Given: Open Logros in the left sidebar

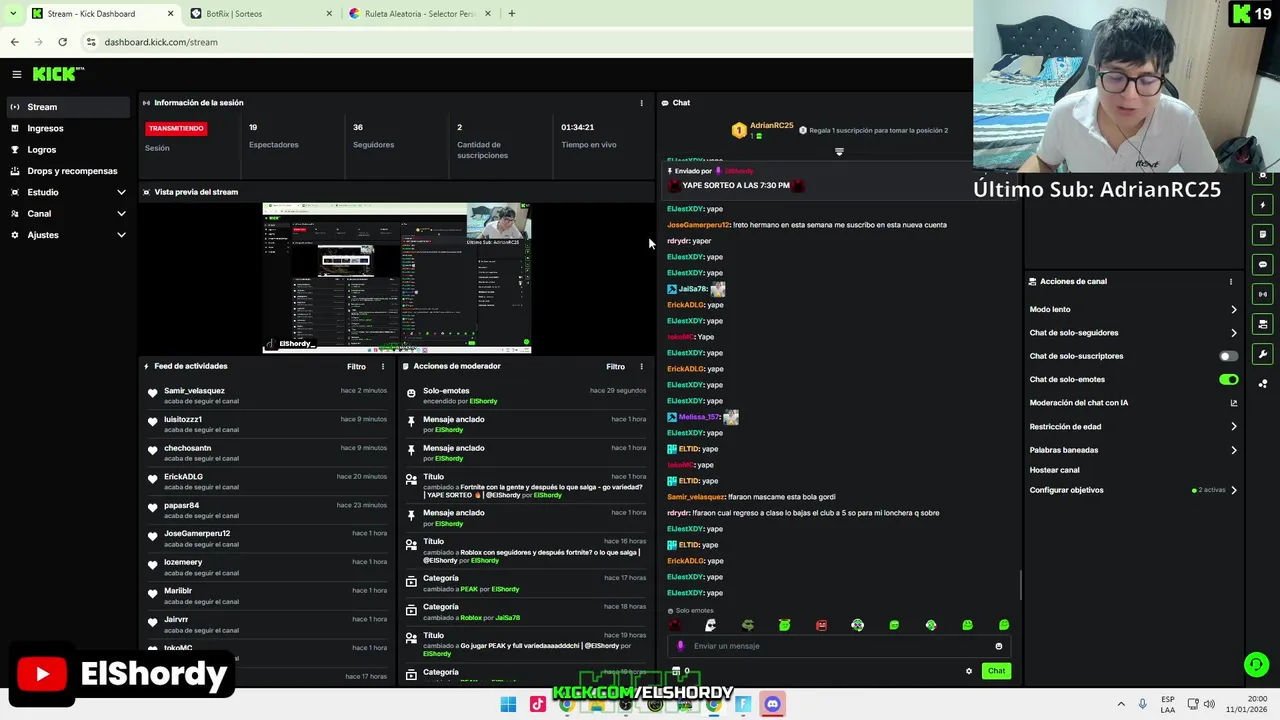Looking at the screenshot, I should [67, 150].
